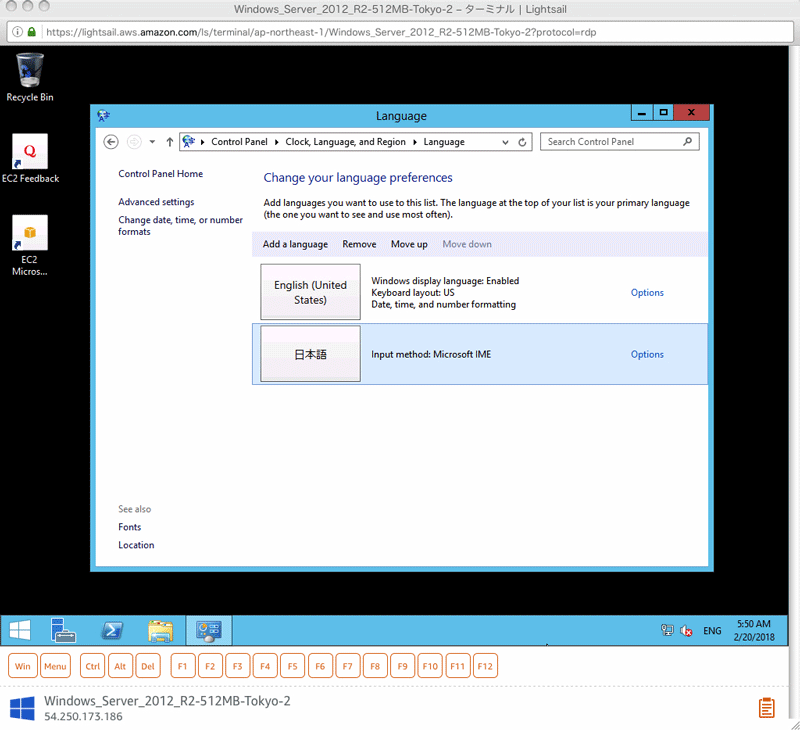The height and width of the screenshot is (730, 800).
Task: Expand chevron after Clock, Language, and Region
Action: point(414,142)
